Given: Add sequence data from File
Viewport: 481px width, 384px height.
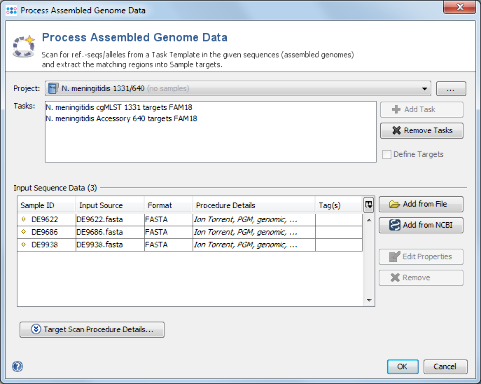Looking at the screenshot, I should [x=421, y=204].
